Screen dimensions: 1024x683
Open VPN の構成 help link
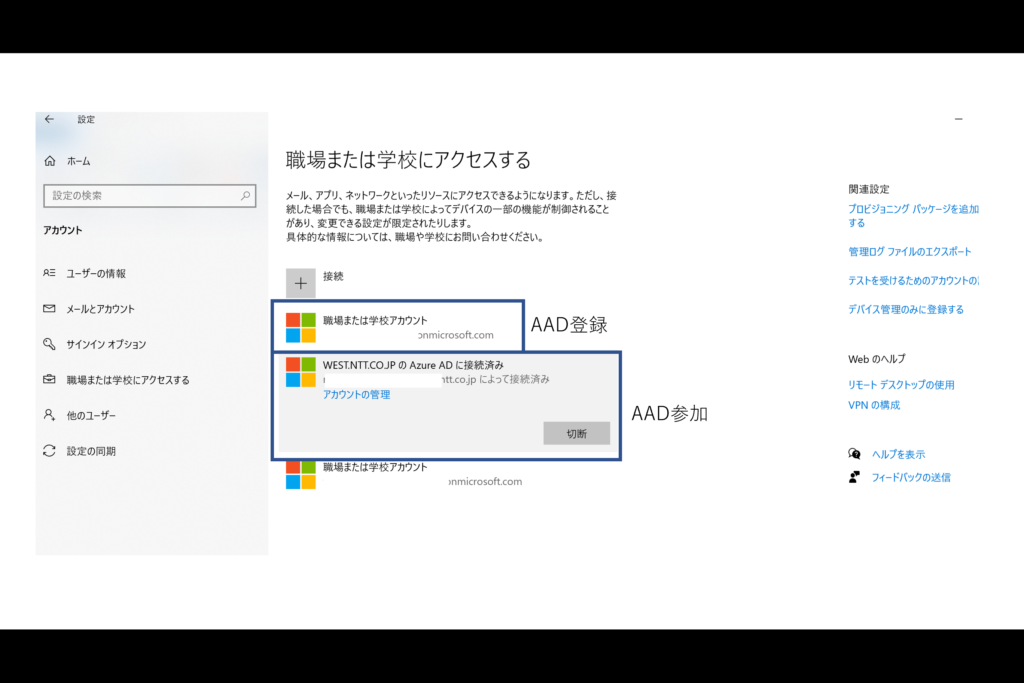point(874,405)
